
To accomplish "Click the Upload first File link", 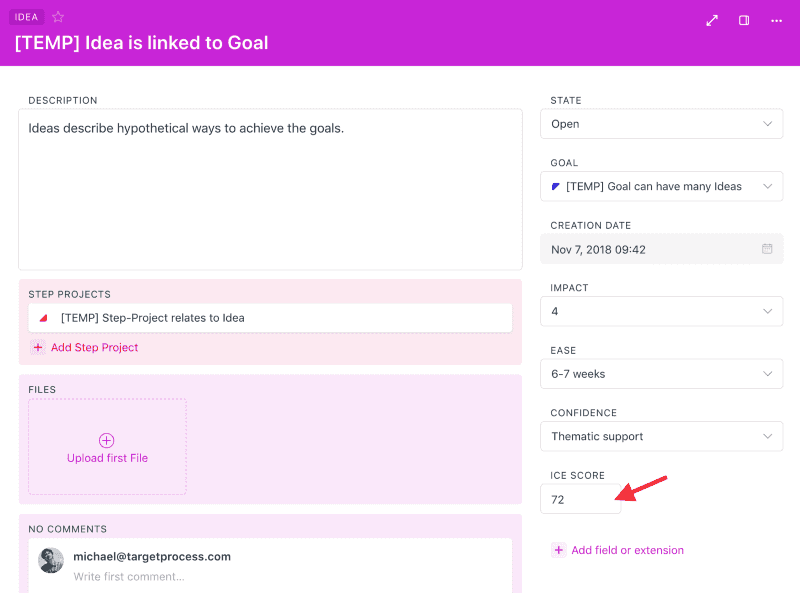I will 107,458.
